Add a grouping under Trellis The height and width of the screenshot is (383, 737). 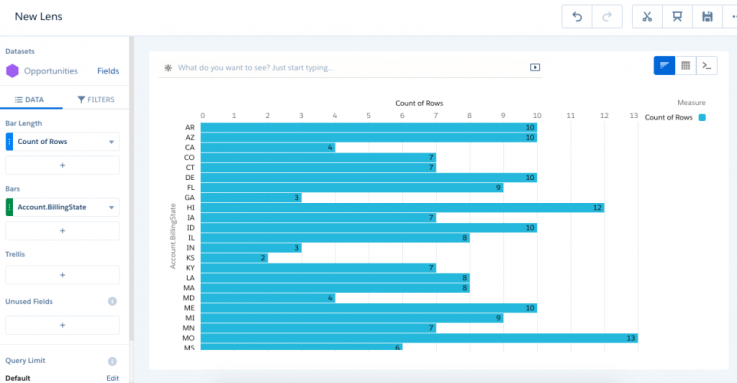[x=63, y=275]
